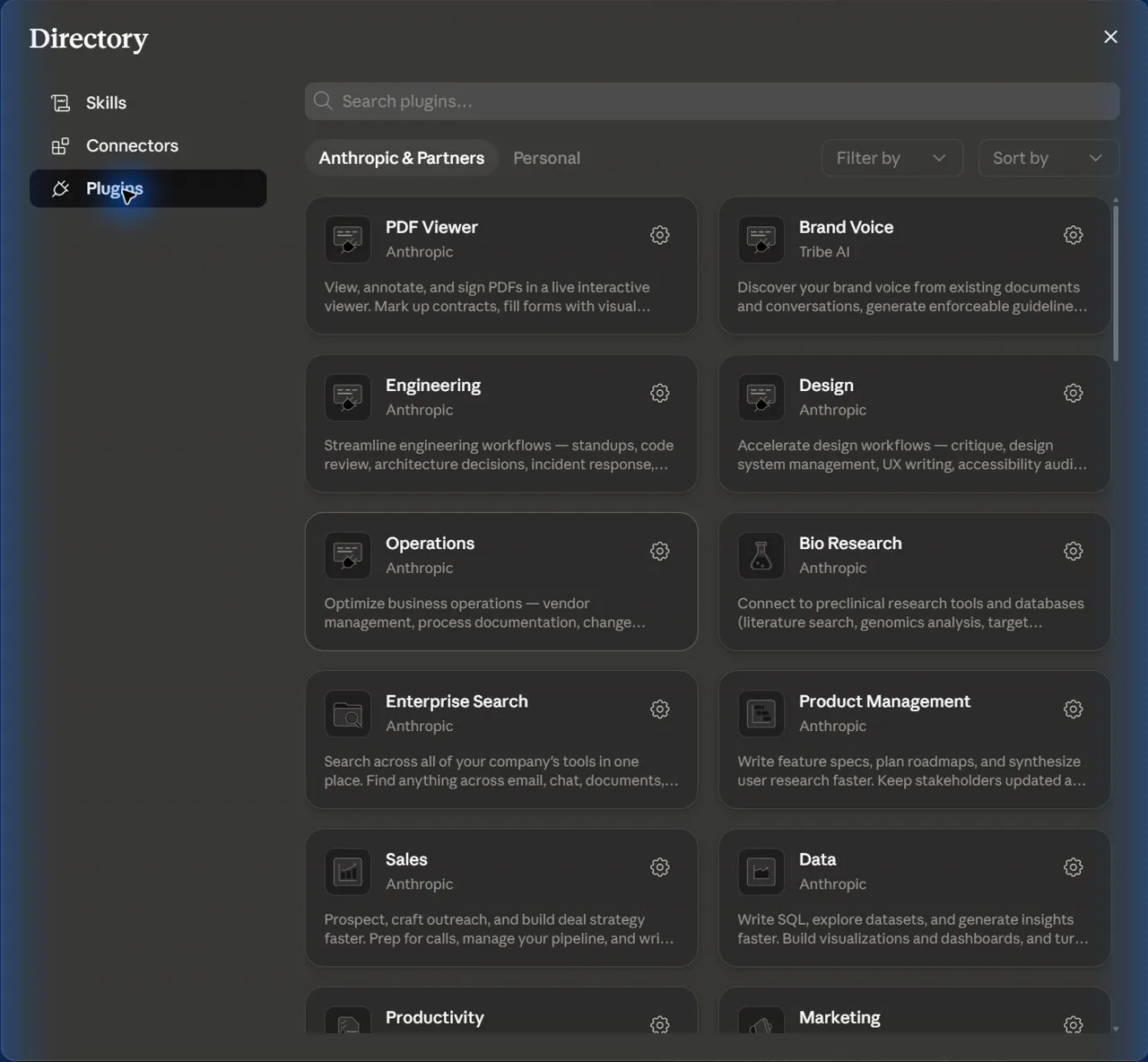Screen dimensions: 1148x1062
Task: Go to Skills section
Action: [148, 103]
